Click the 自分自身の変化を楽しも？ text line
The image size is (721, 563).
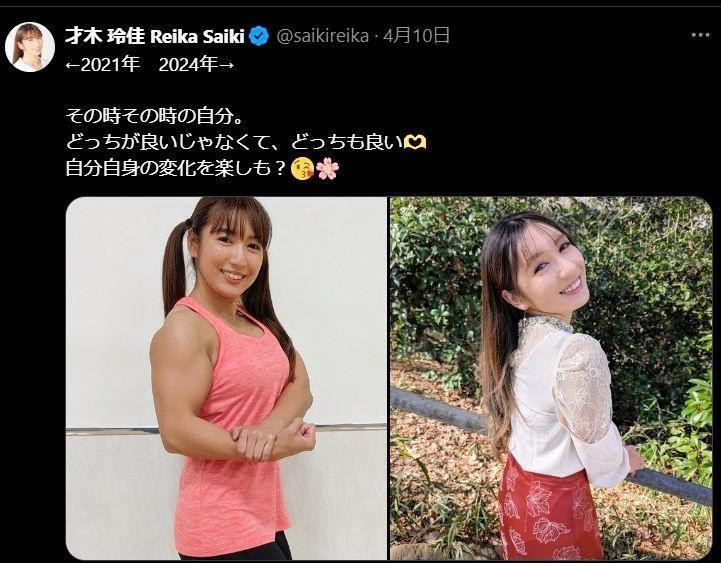177,168
